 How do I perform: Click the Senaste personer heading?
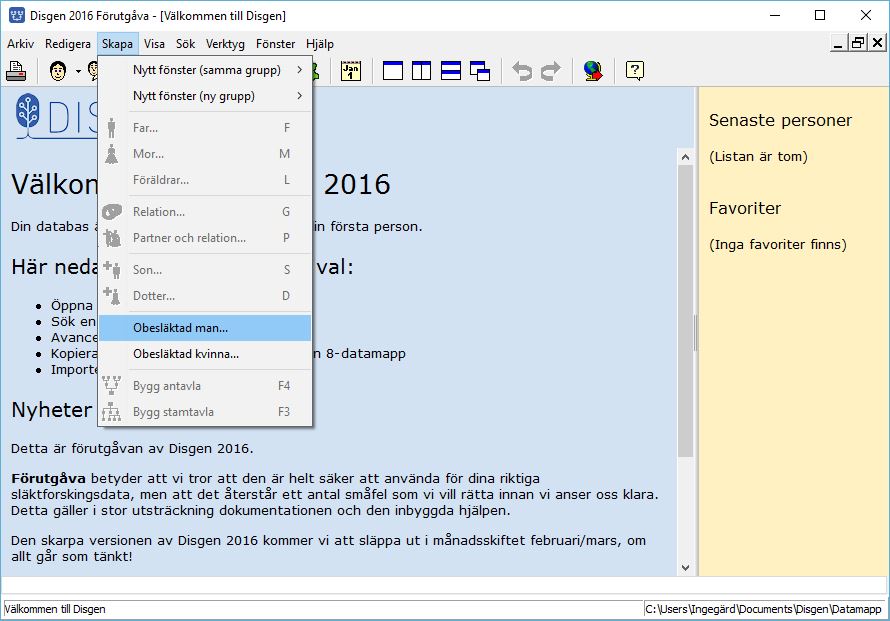[x=780, y=120]
